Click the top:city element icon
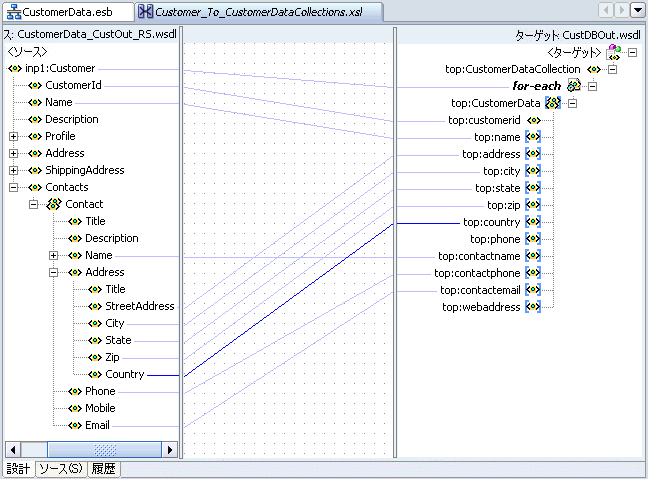The image size is (648, 479). [x=533, y=171]
